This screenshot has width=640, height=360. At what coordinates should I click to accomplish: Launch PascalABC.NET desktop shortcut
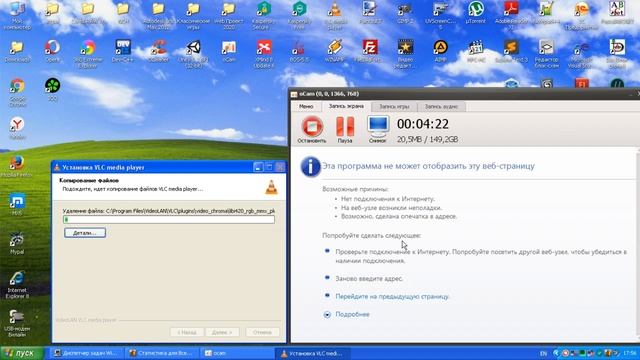pyautogui.click(x=617, y=13)
